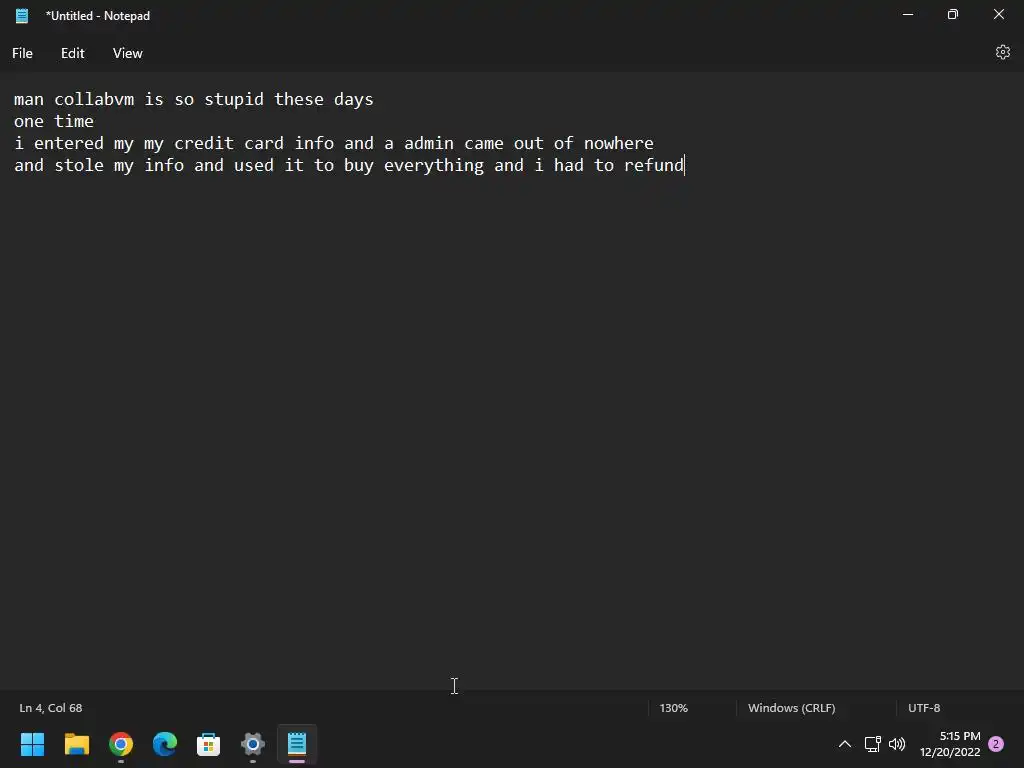Open notification badge showing 2

point(996,744)
